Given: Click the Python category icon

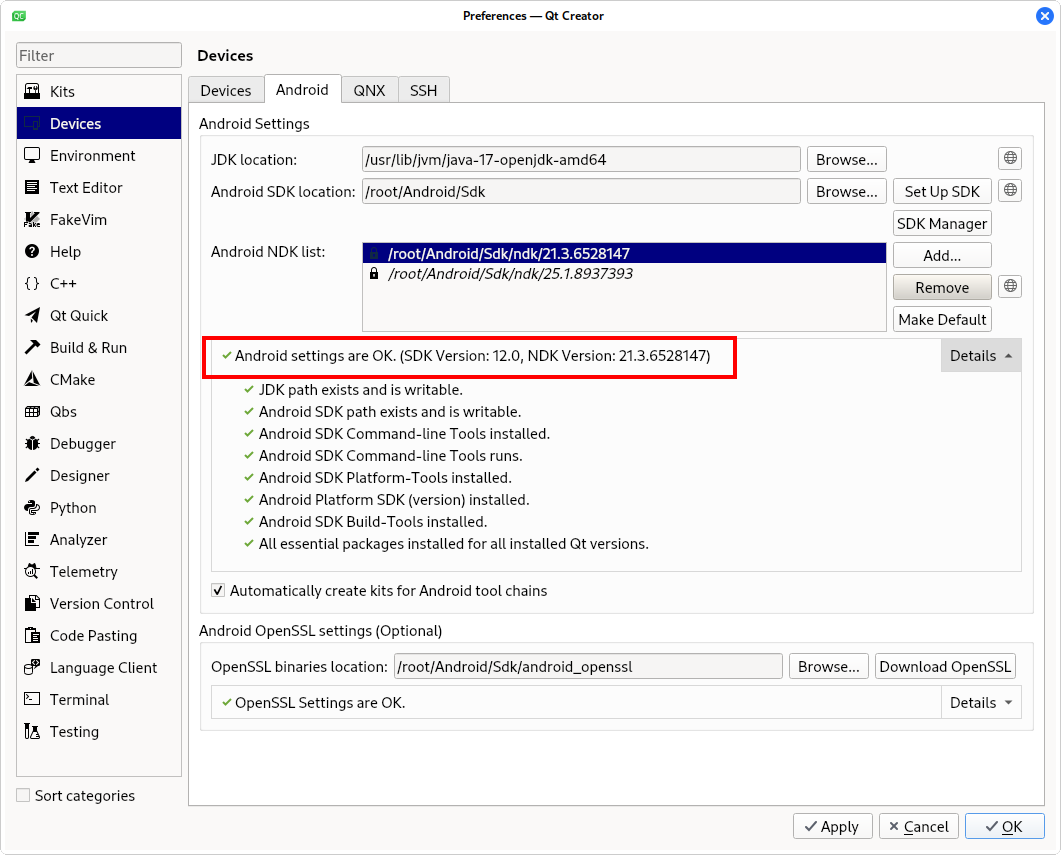Looking at the screenshot, I should (32, 508).
